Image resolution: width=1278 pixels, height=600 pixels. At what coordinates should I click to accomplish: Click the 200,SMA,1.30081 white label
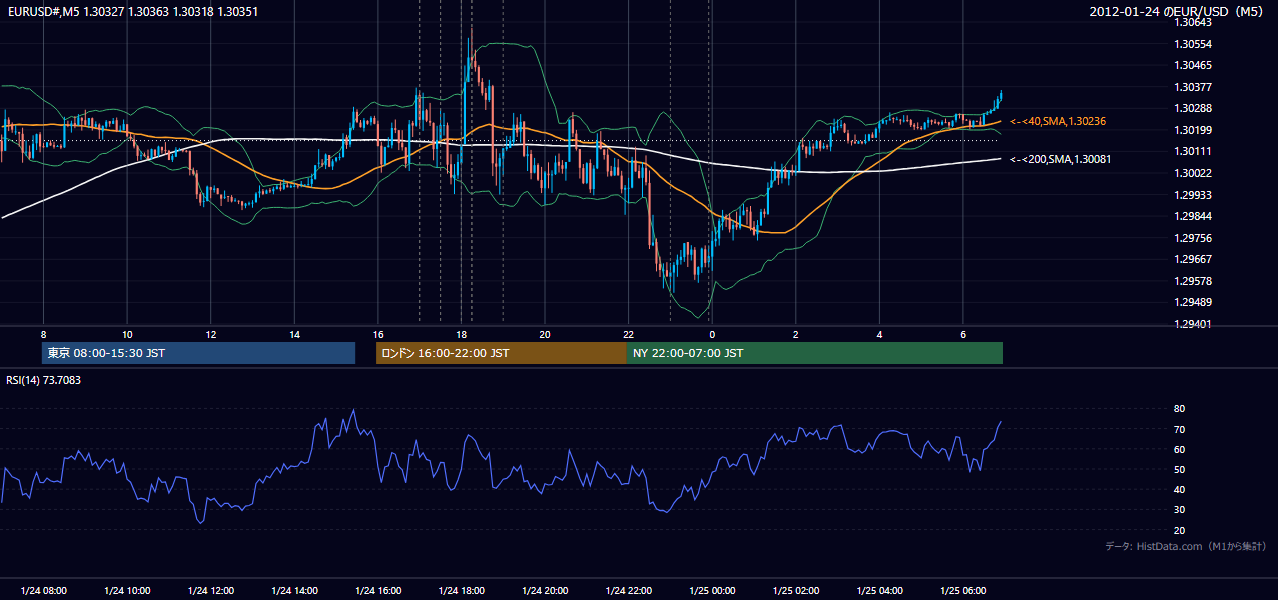(1061, 159)
